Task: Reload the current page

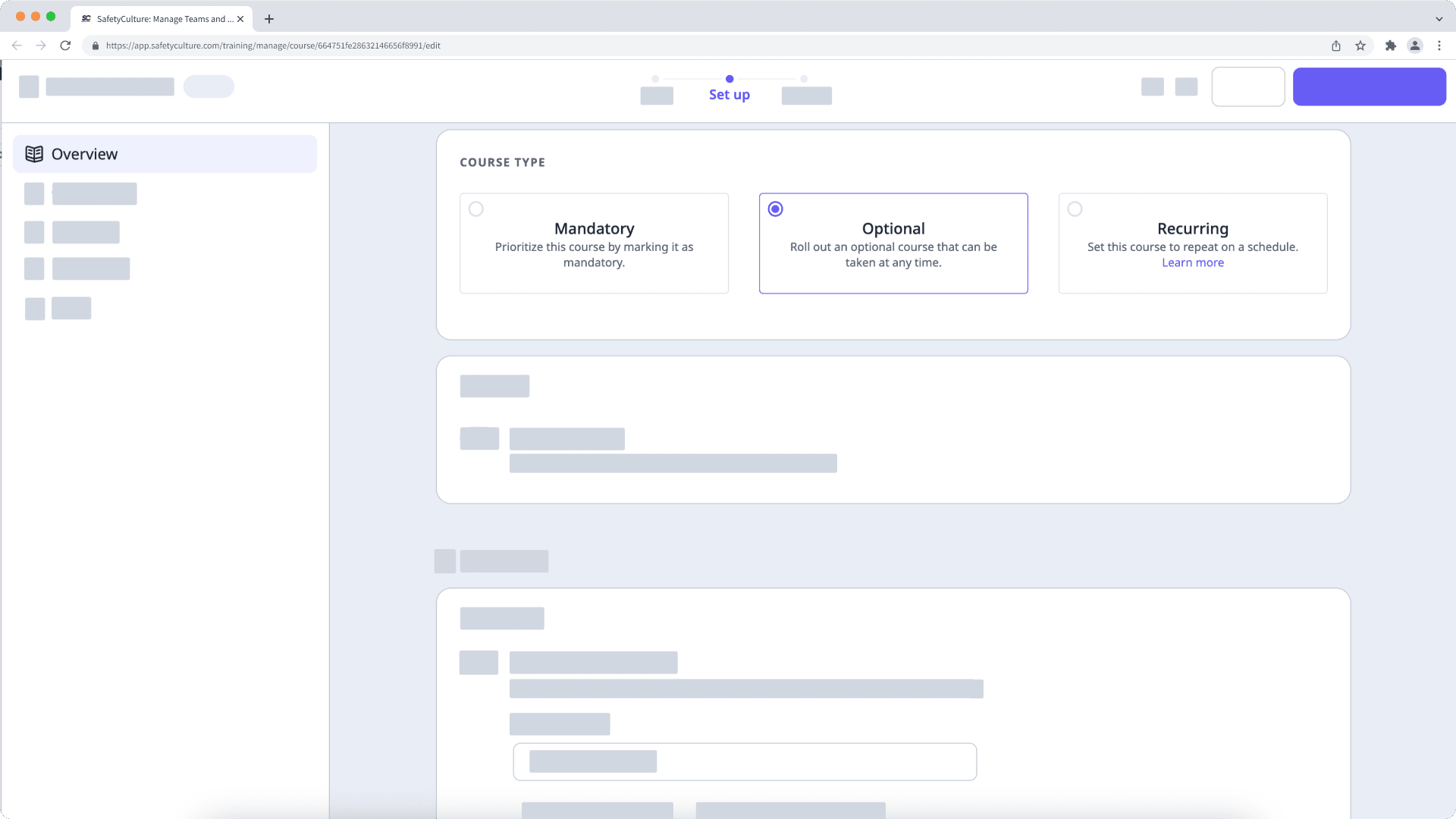Action: pos(66,45)
